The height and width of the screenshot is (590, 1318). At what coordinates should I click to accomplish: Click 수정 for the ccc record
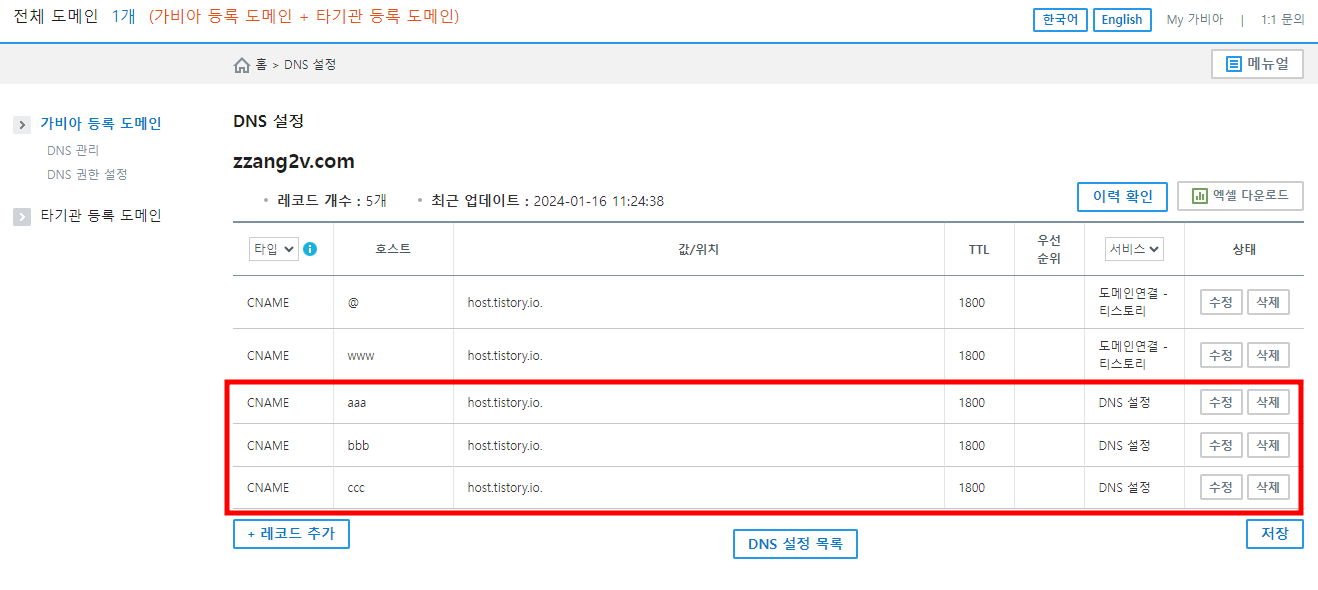click(1221, 487)
